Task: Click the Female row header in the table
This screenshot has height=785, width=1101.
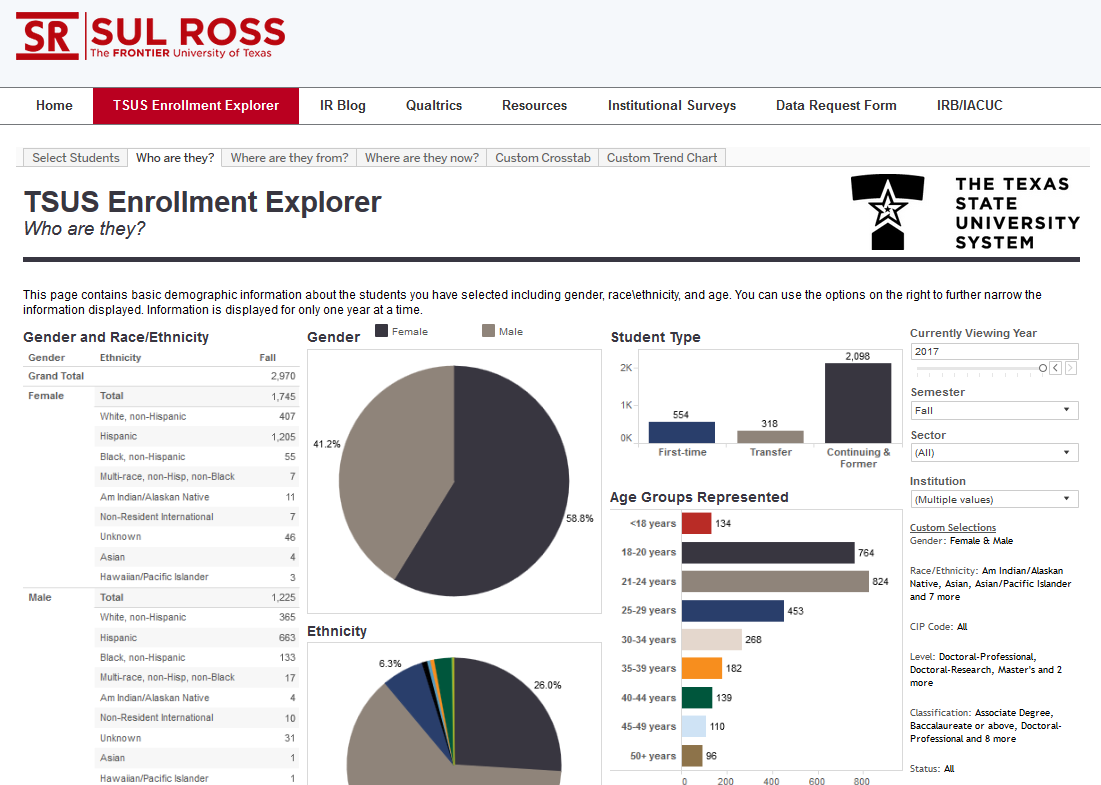Action: (x=46, y=396)
